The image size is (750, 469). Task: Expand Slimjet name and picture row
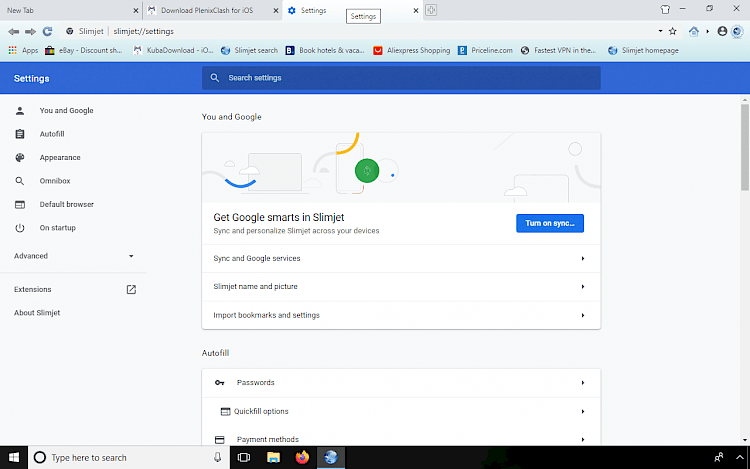[x=401, y=287]
